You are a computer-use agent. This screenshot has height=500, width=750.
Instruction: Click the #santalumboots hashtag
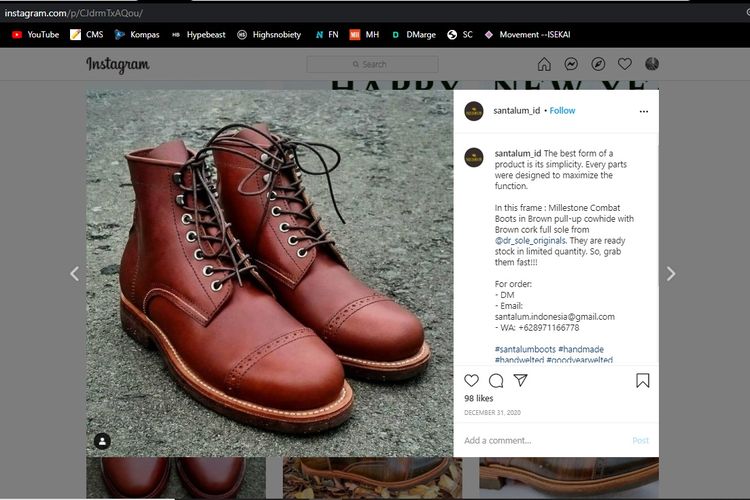click(530, 348)
